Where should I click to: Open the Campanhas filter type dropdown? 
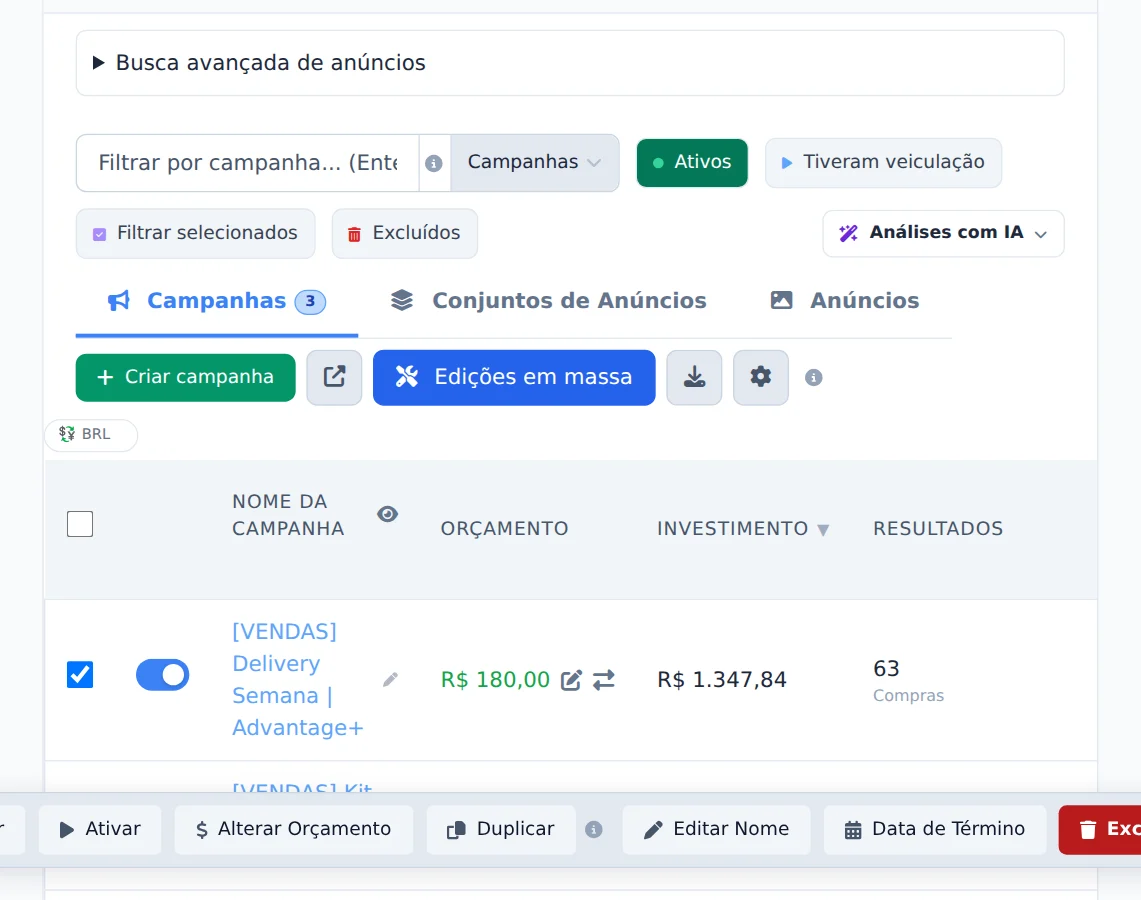[534, 162]
